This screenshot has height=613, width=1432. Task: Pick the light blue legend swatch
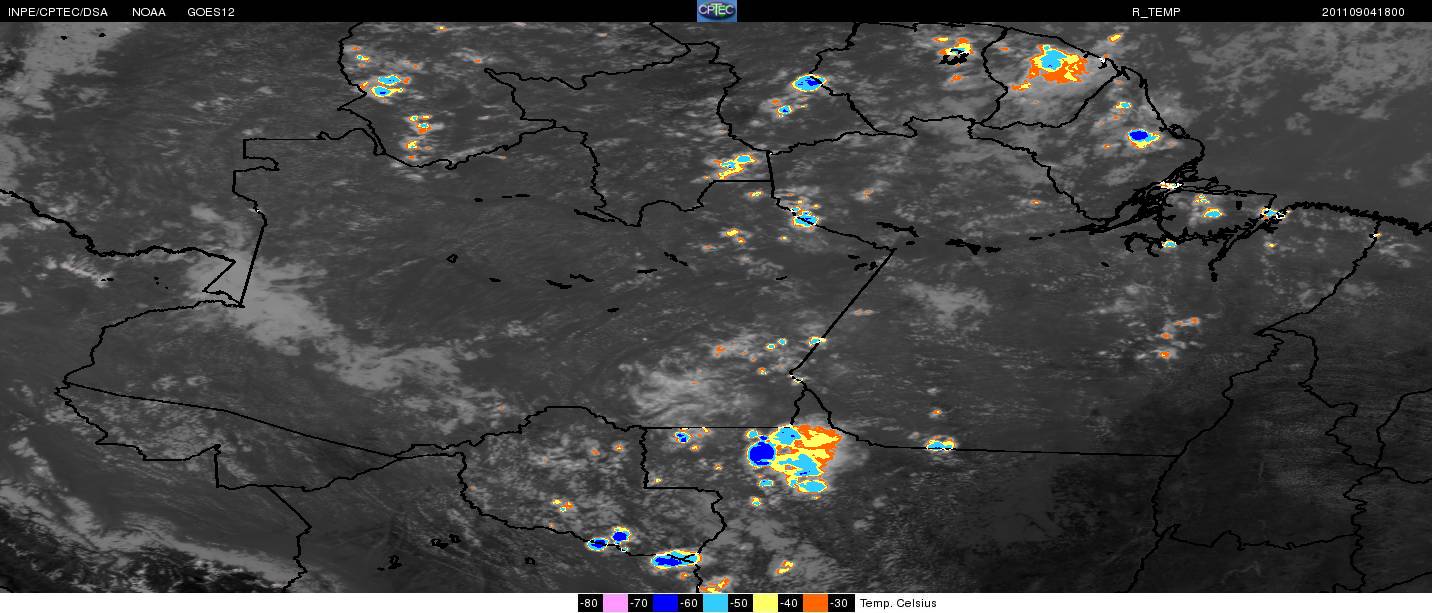[716, 603]
